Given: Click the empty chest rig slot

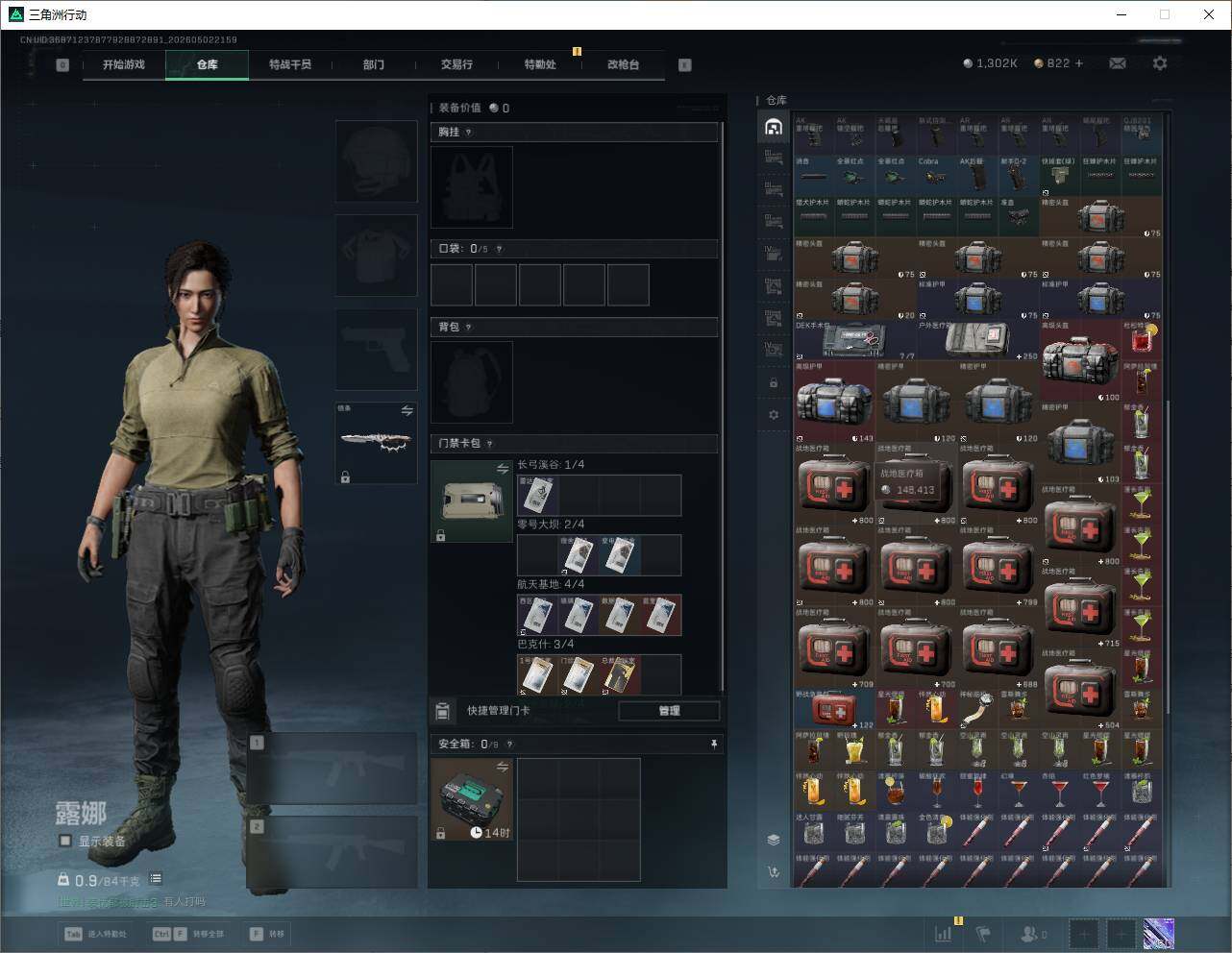Looking at the screenshot, I should tap(472, 187).
